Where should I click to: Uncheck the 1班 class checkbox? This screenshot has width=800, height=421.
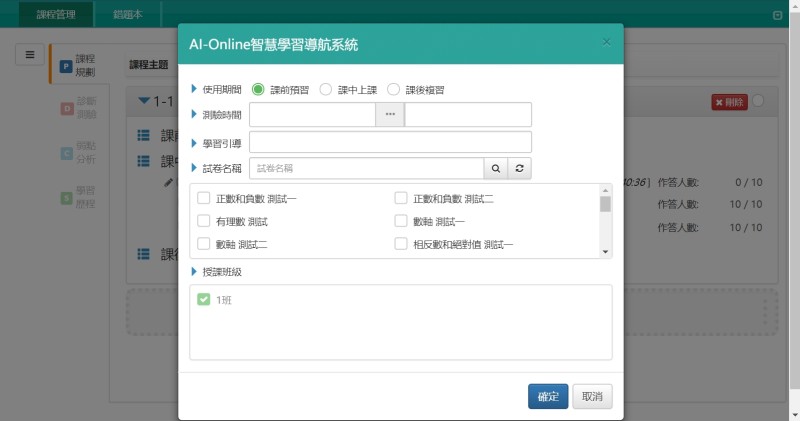[x=204, y=299]
